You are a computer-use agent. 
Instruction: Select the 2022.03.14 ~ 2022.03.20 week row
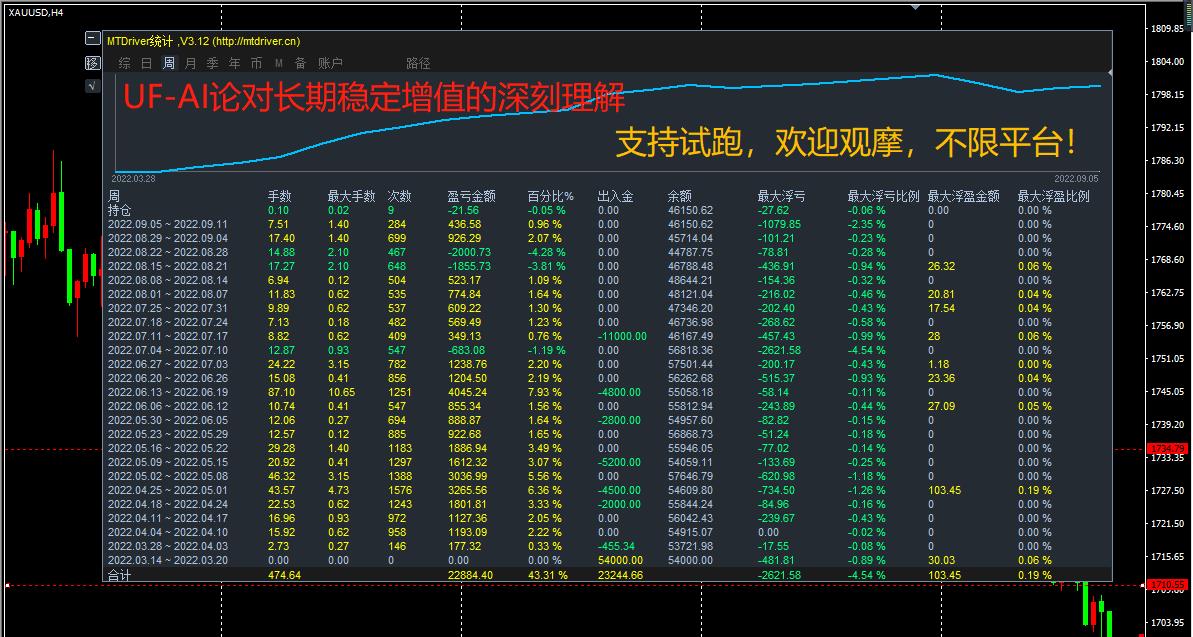point(606,560)
